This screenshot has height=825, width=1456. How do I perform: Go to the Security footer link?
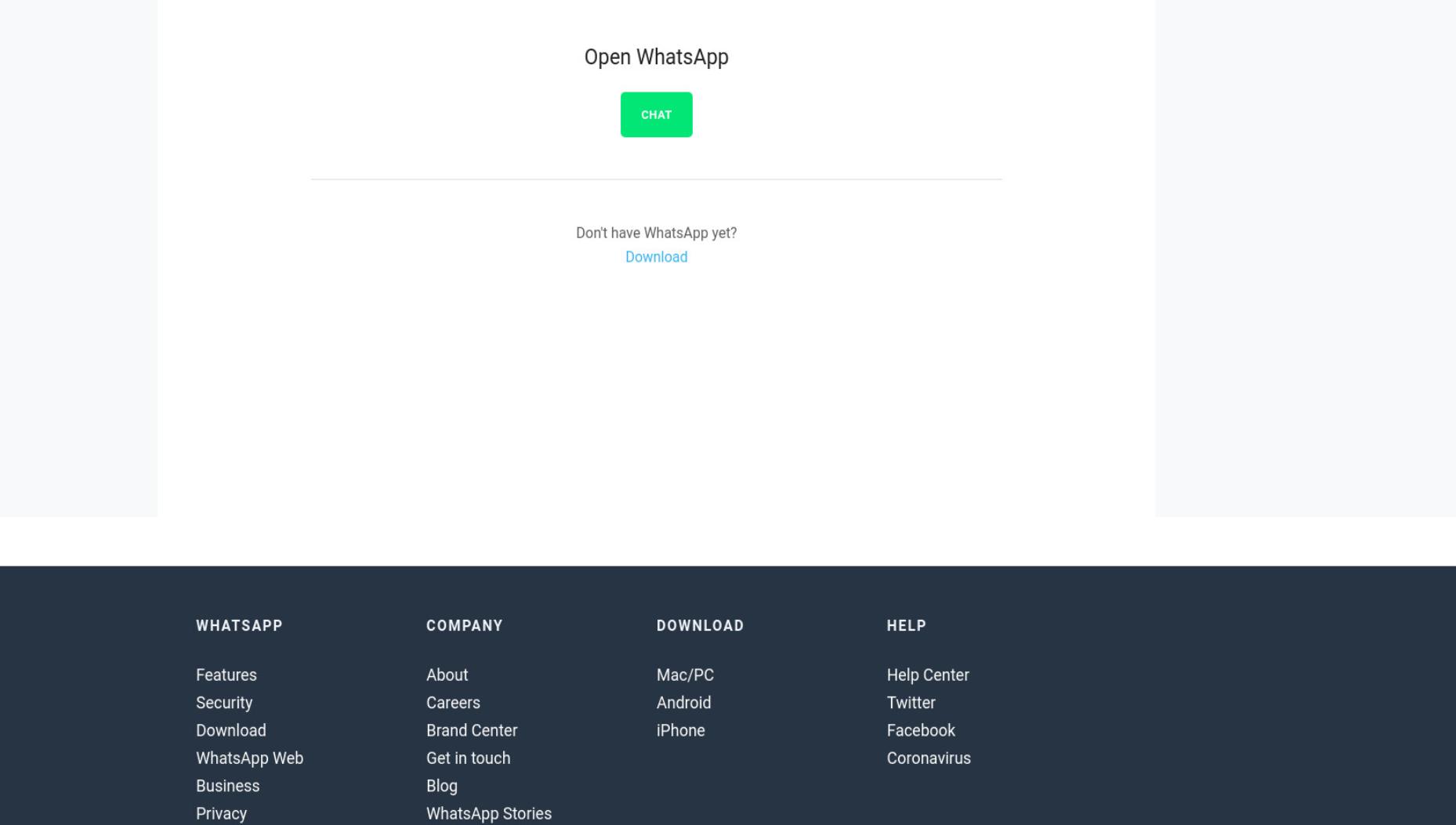coord(224,703)
